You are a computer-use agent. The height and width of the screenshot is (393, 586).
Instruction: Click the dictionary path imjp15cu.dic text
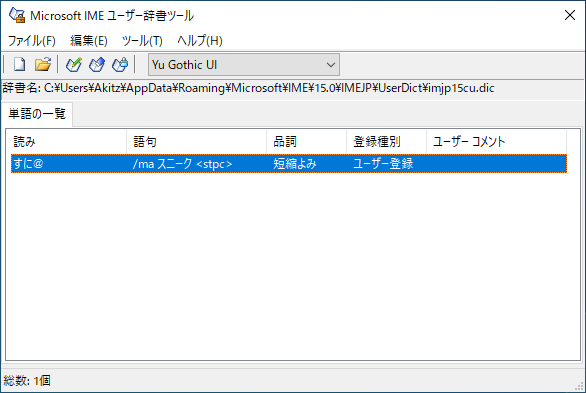click(461, 88)
